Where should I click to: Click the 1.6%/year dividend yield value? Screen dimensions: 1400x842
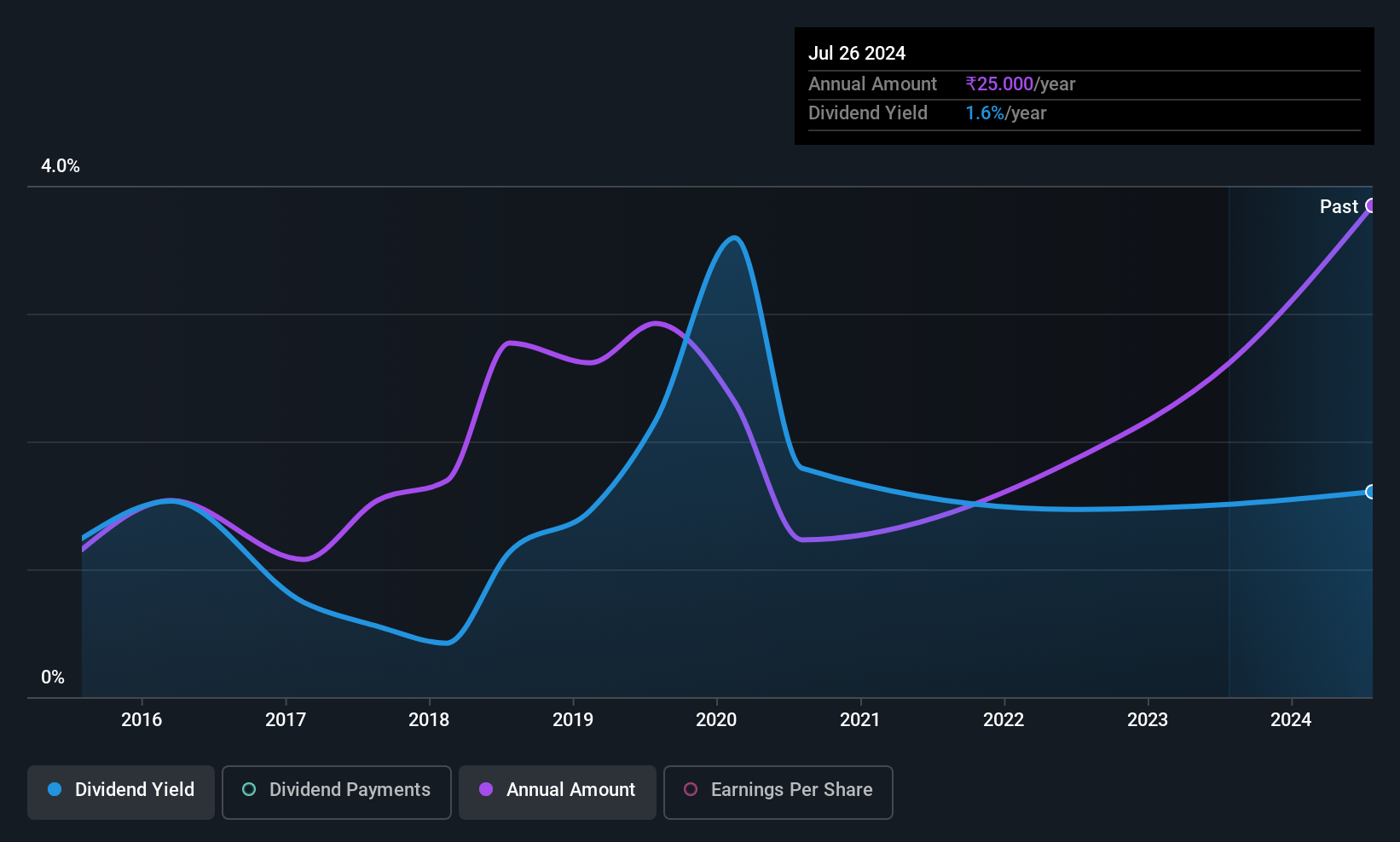point(1006,113)
